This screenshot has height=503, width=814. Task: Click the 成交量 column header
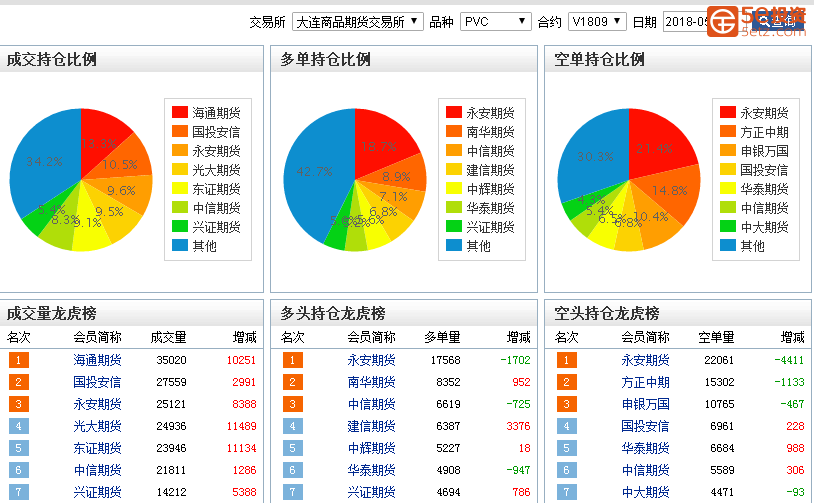click(168, 337)
